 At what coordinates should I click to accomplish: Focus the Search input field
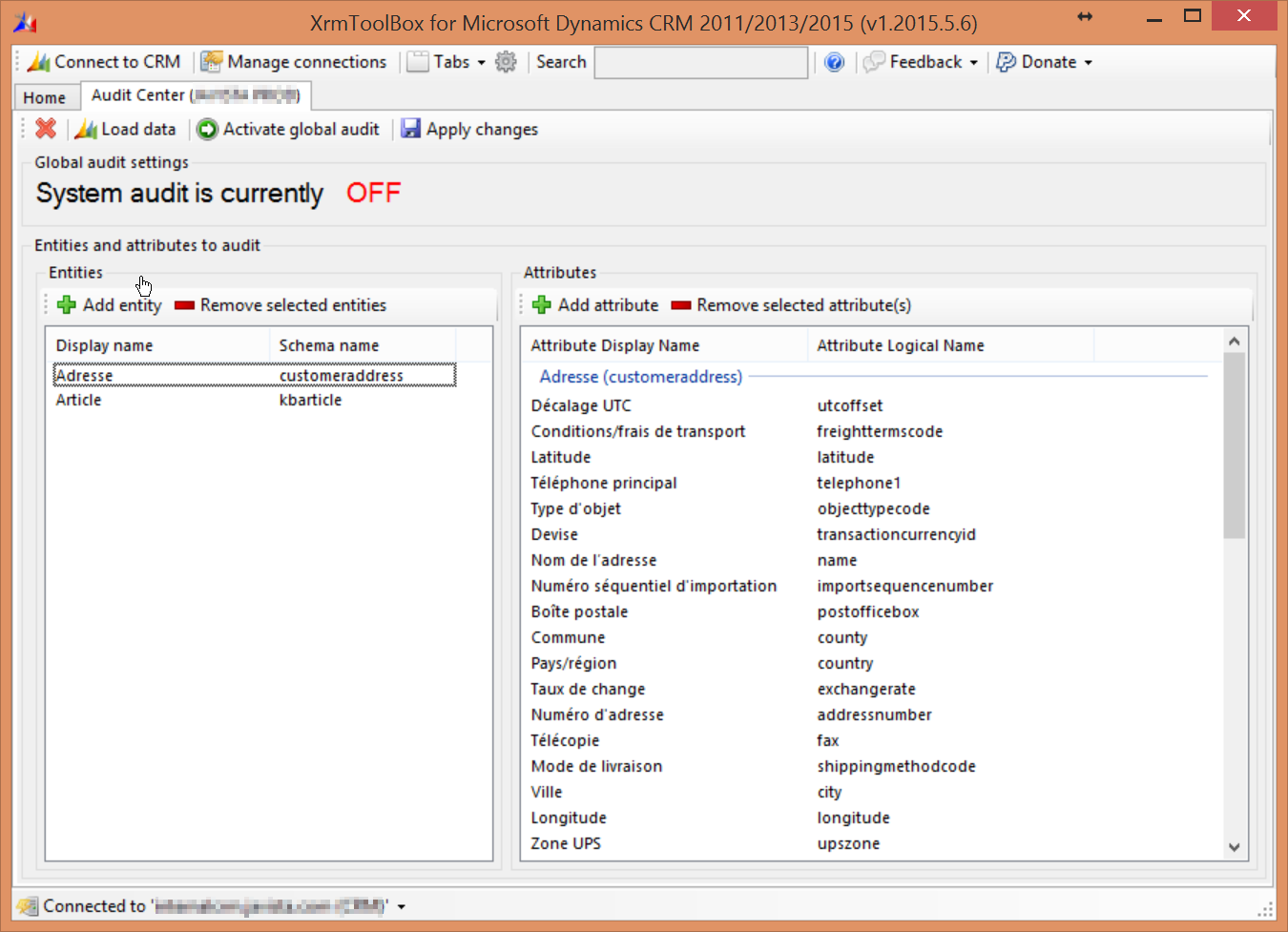701,62
